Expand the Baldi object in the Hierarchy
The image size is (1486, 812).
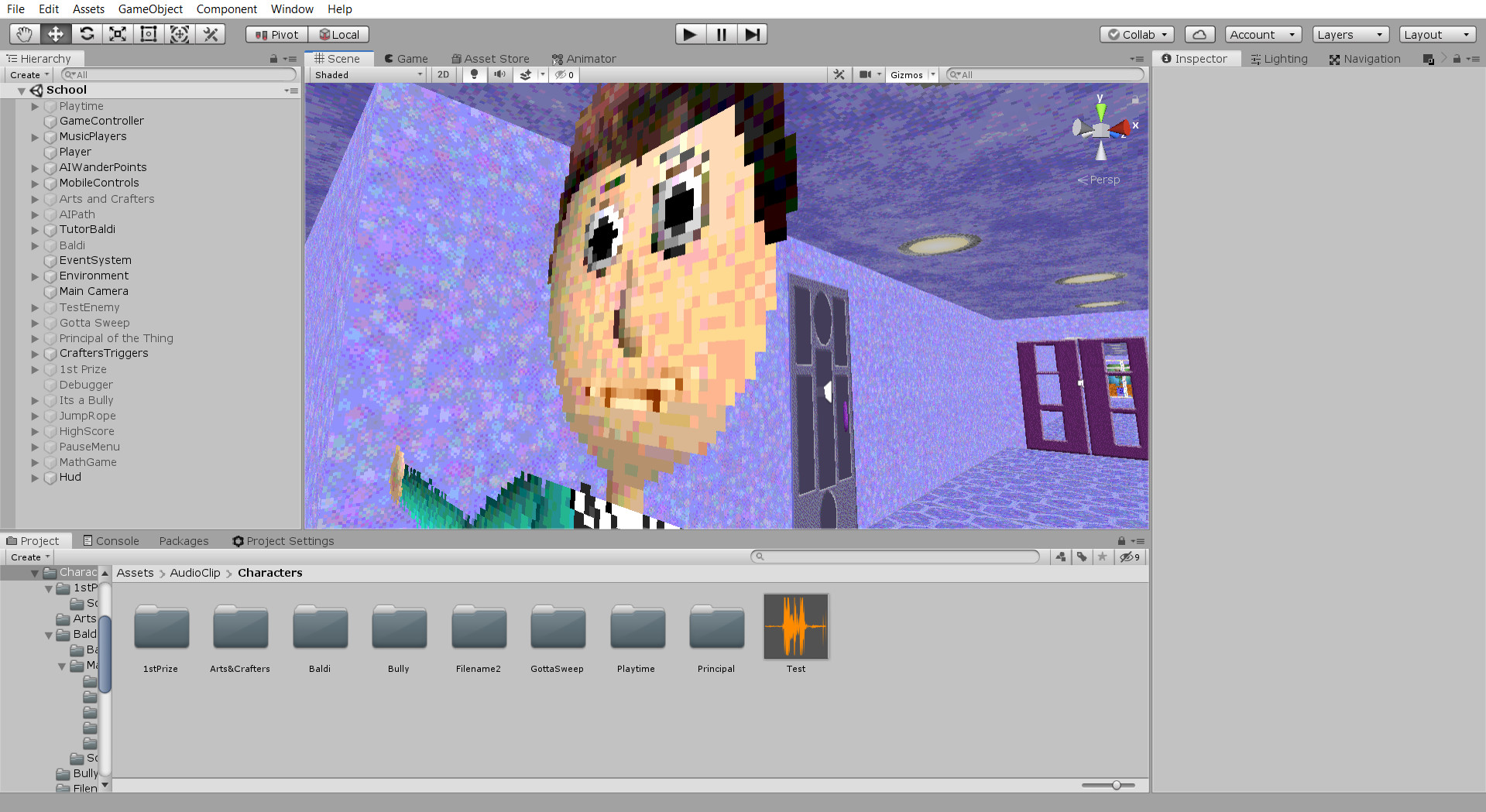pos(35,245)
